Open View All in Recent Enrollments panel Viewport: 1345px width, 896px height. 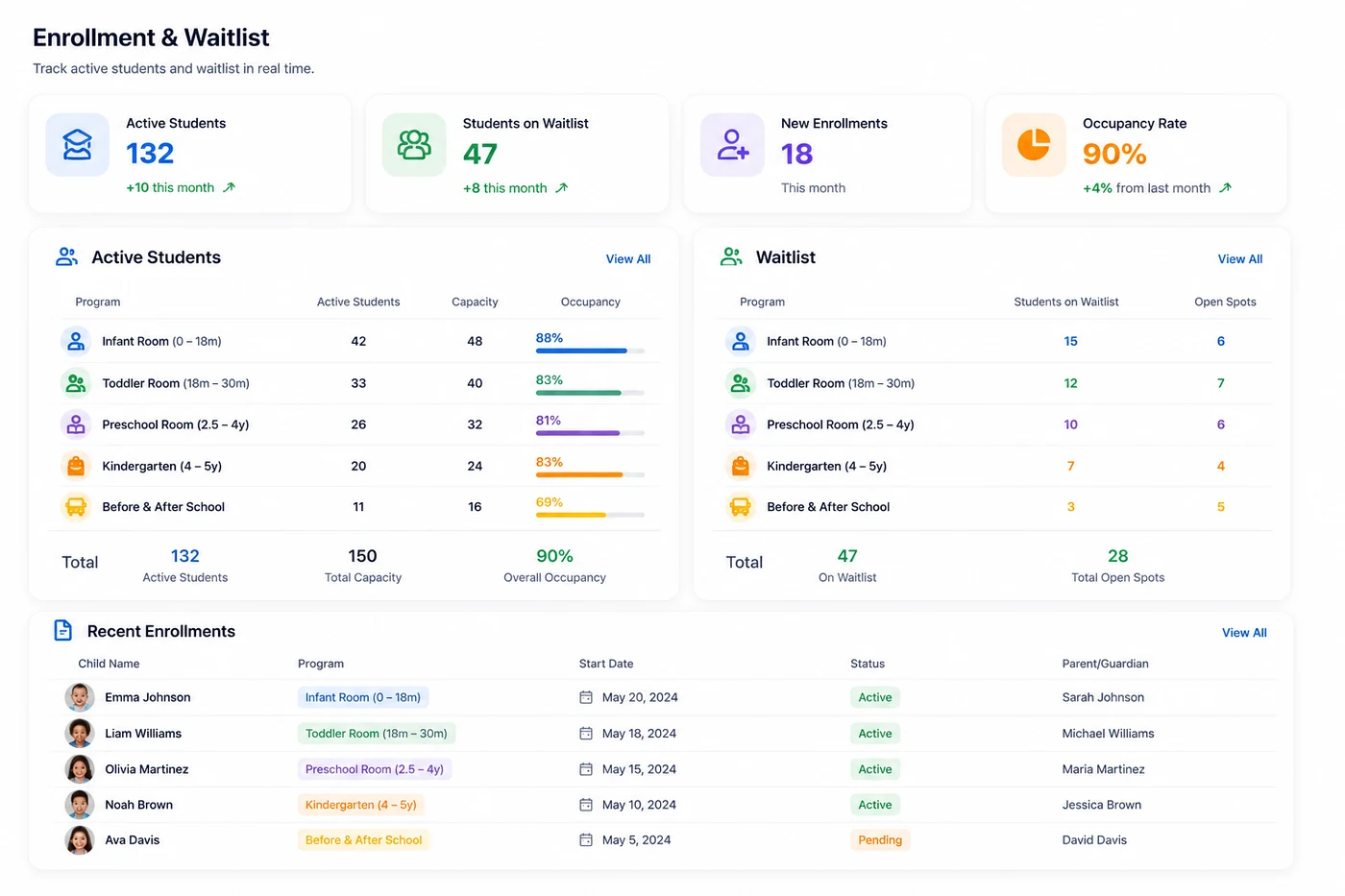pos(1244,633)
